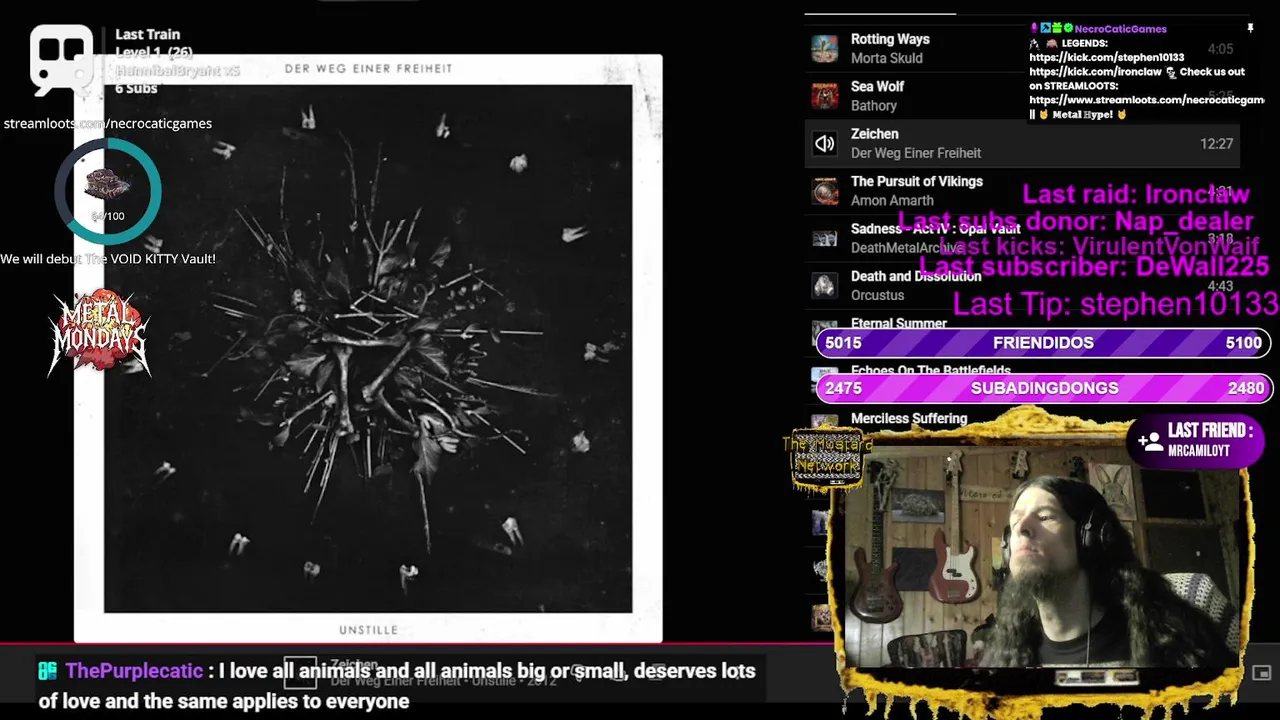Click the 6 Subs train counter
Screen dimensions: 1280x720
point(136,88)
